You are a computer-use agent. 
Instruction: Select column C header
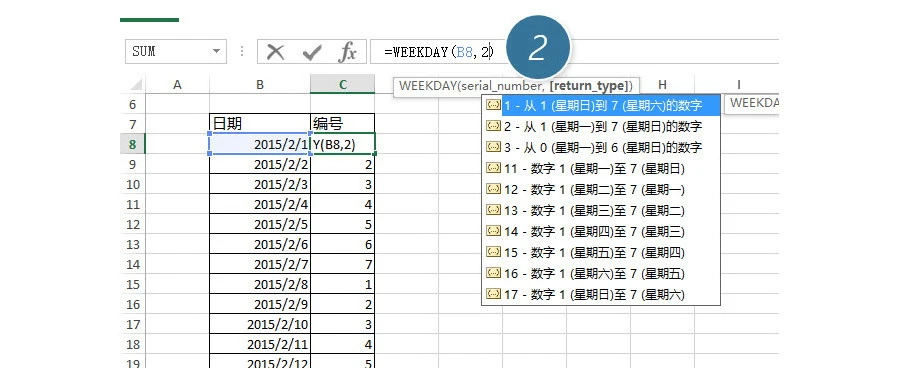(343, 85)
